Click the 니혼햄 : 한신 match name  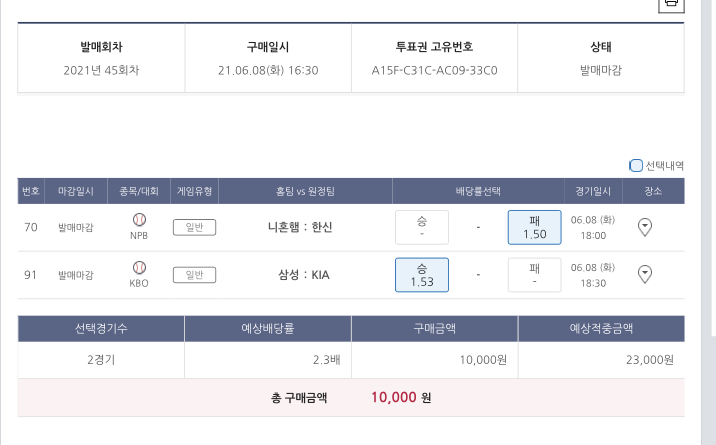coord(300,227)
